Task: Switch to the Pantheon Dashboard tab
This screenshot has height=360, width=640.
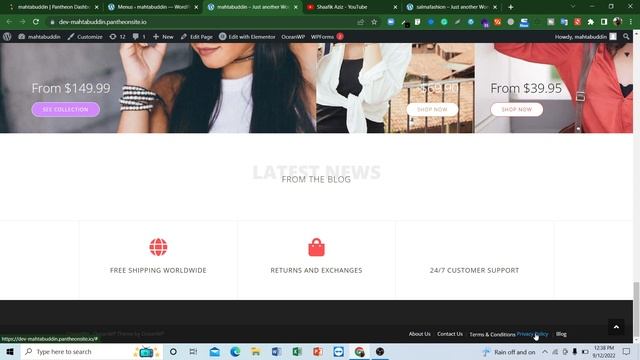Action: (53, 7)
